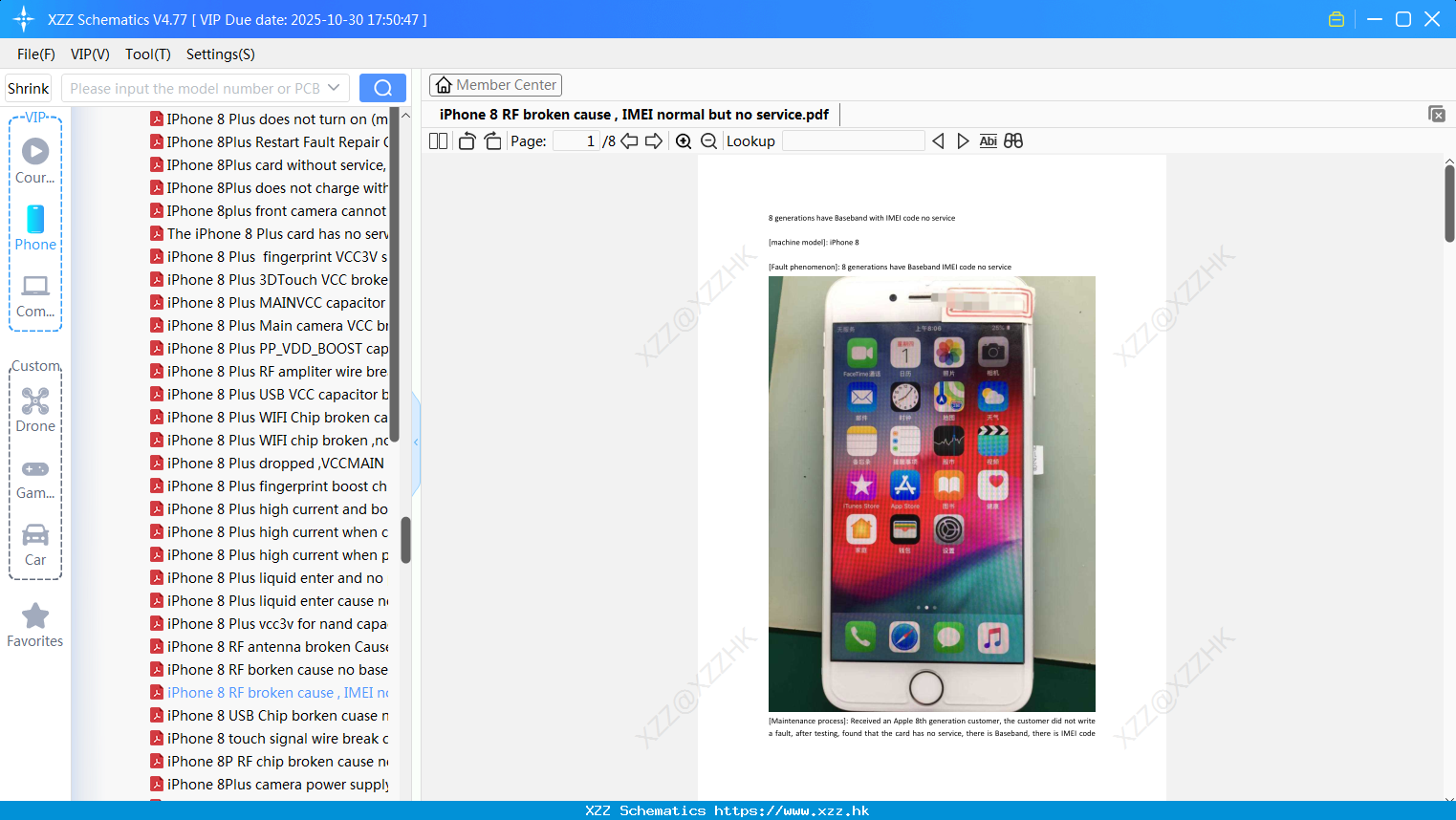Open 'The iPhone 8 Plus card has no' file
The width and height of the screenshot is (1456, 820).
269,234
